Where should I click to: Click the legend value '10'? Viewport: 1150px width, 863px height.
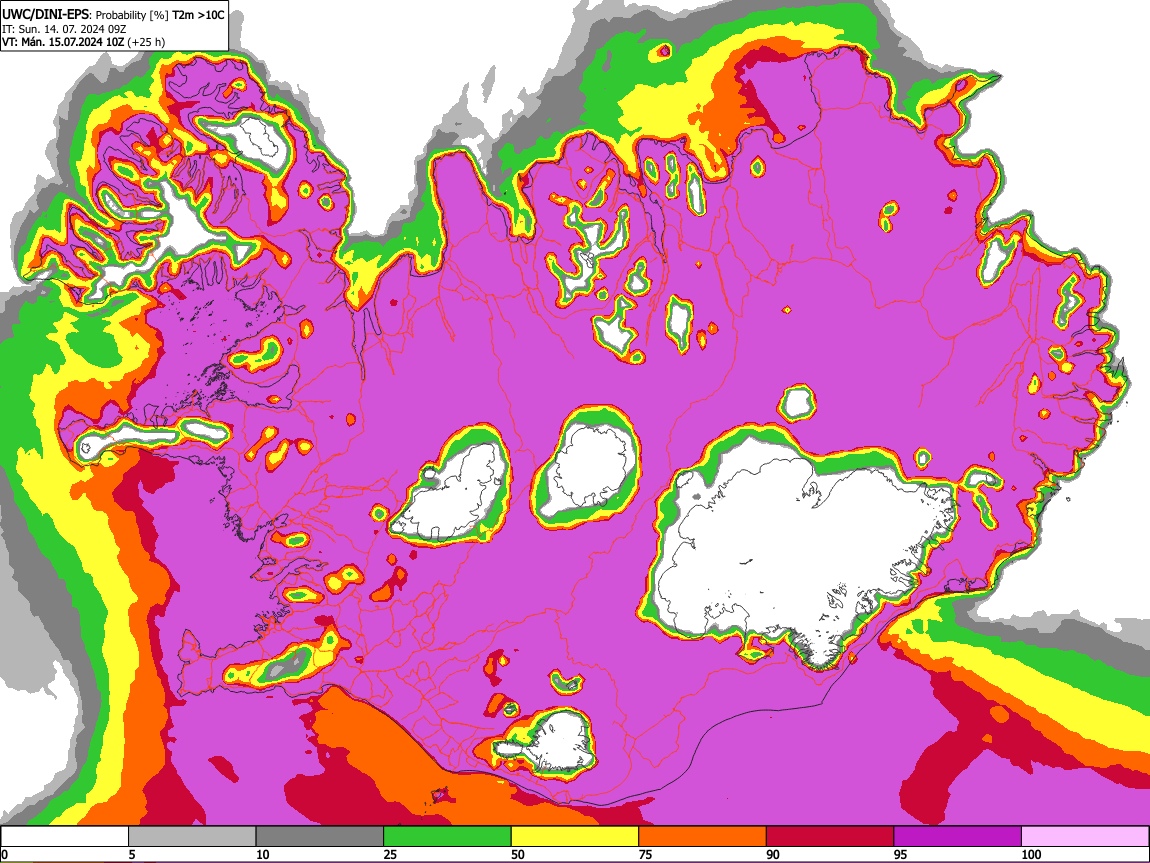coord(263,854)
